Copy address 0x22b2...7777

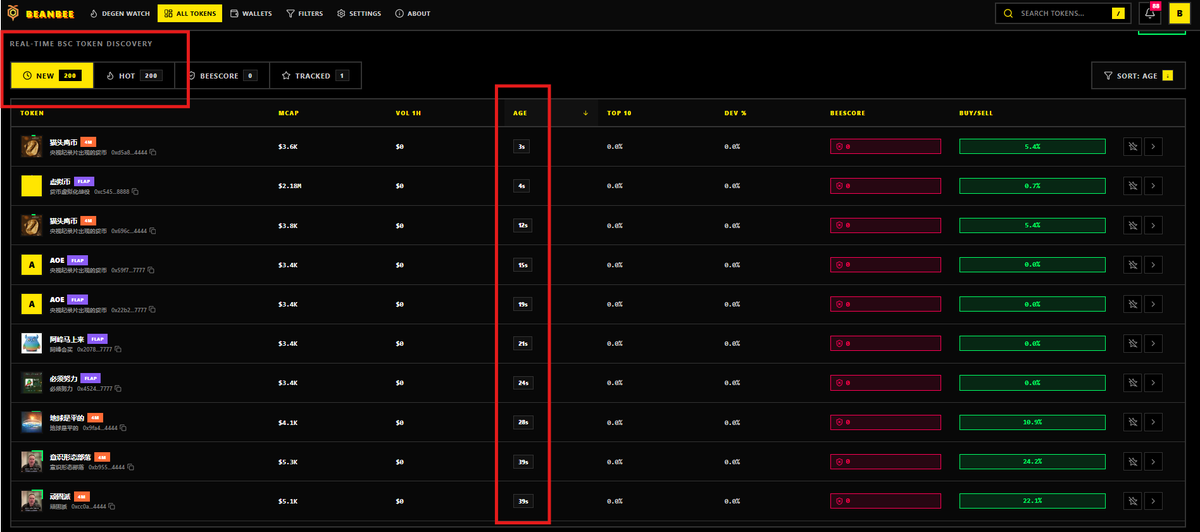(153, 310)
